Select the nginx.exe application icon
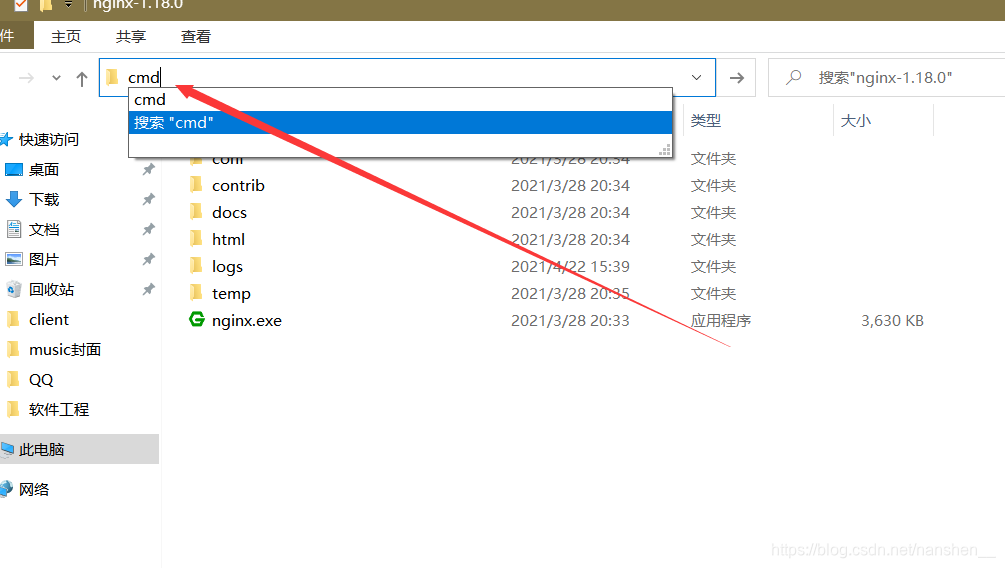1005x568 pixels. [x=197, y=319]
